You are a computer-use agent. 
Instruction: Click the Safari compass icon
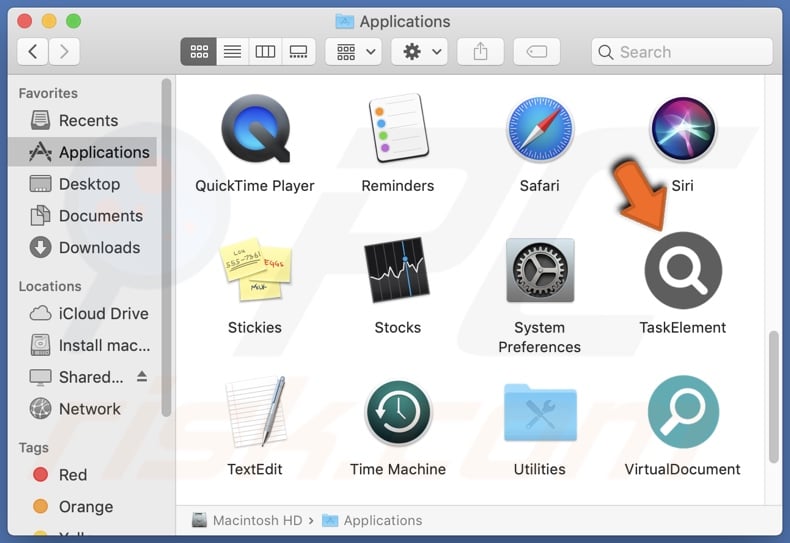pyautogui.click(x=540, y=128)
